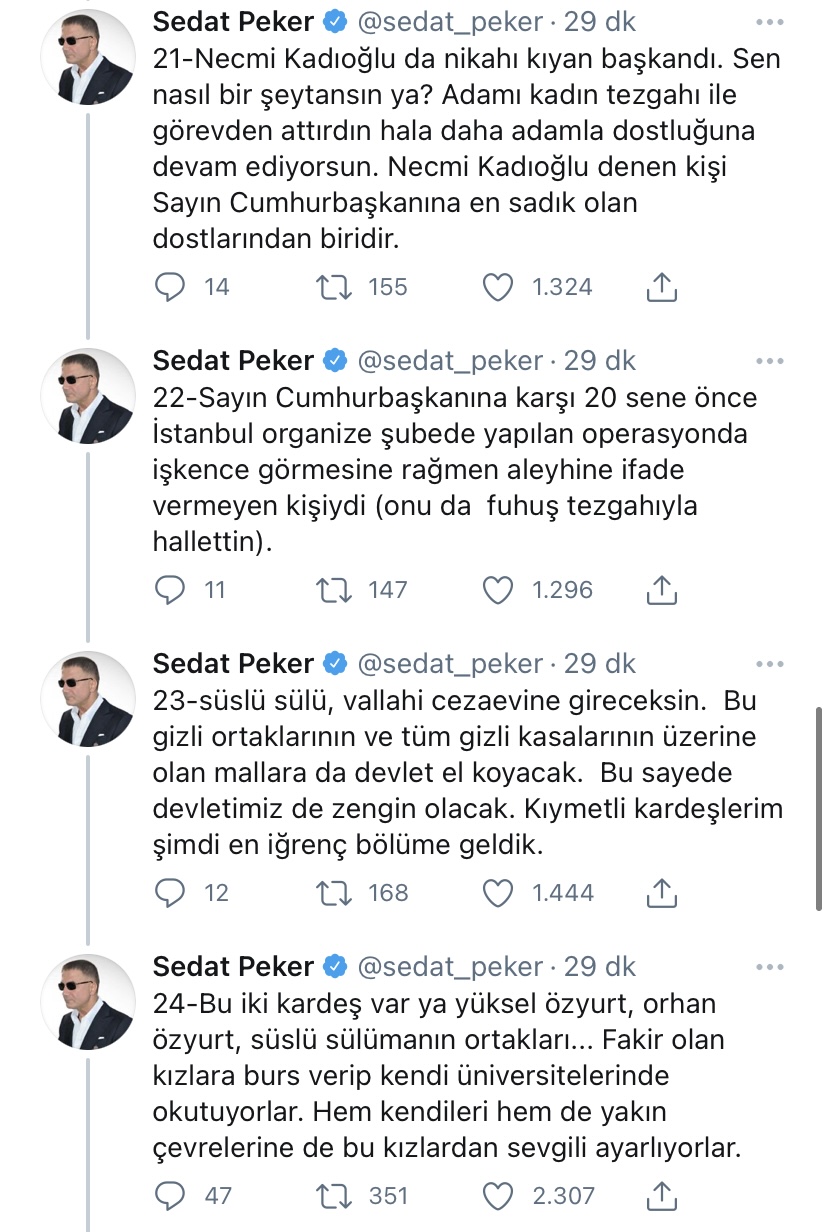The width and height of the screenshot is (828, 1232).
Task: Like the tweet with 2.307 likes
Action: click(x=498, y=1195)
